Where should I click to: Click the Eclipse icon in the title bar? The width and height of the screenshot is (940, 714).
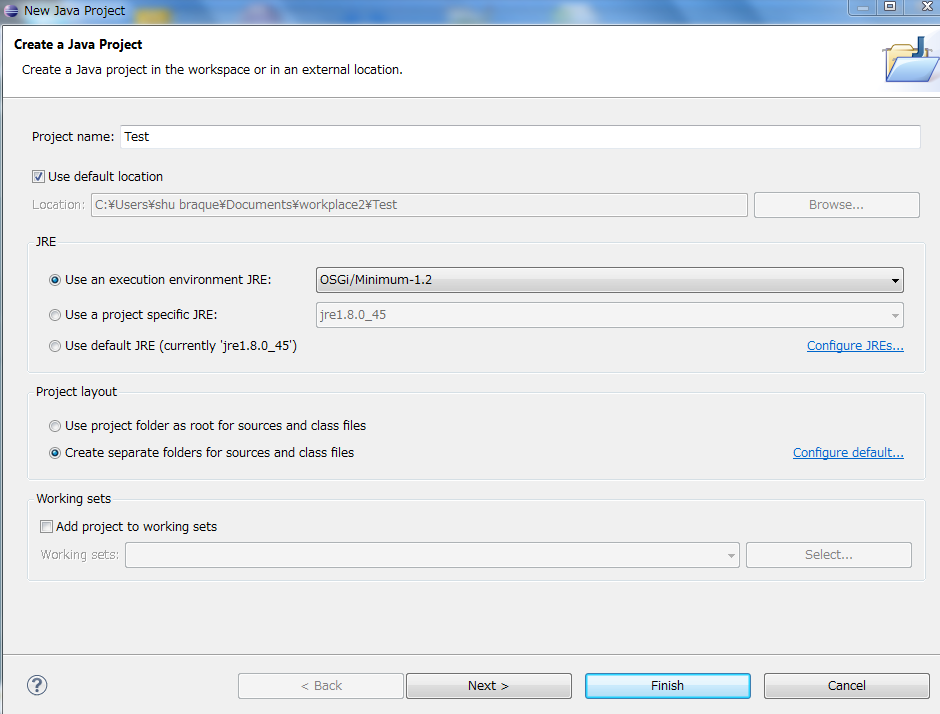[10, 10]
